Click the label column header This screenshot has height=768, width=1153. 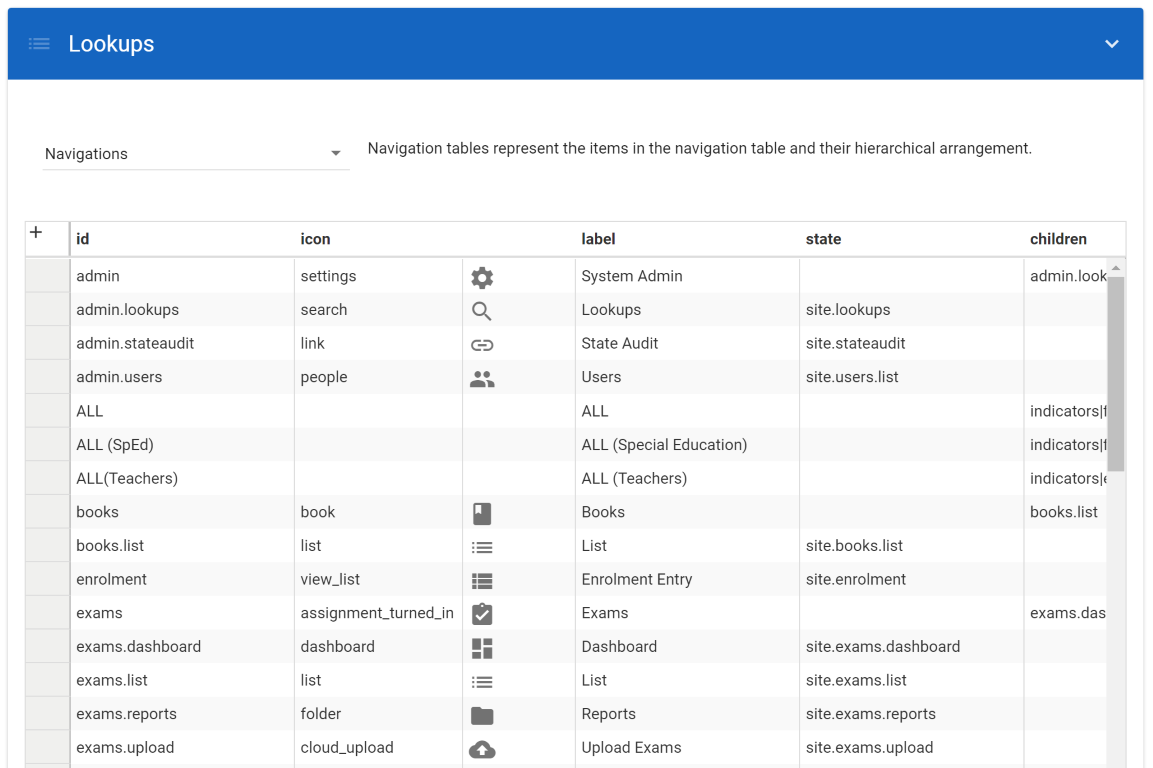point(598,239)
